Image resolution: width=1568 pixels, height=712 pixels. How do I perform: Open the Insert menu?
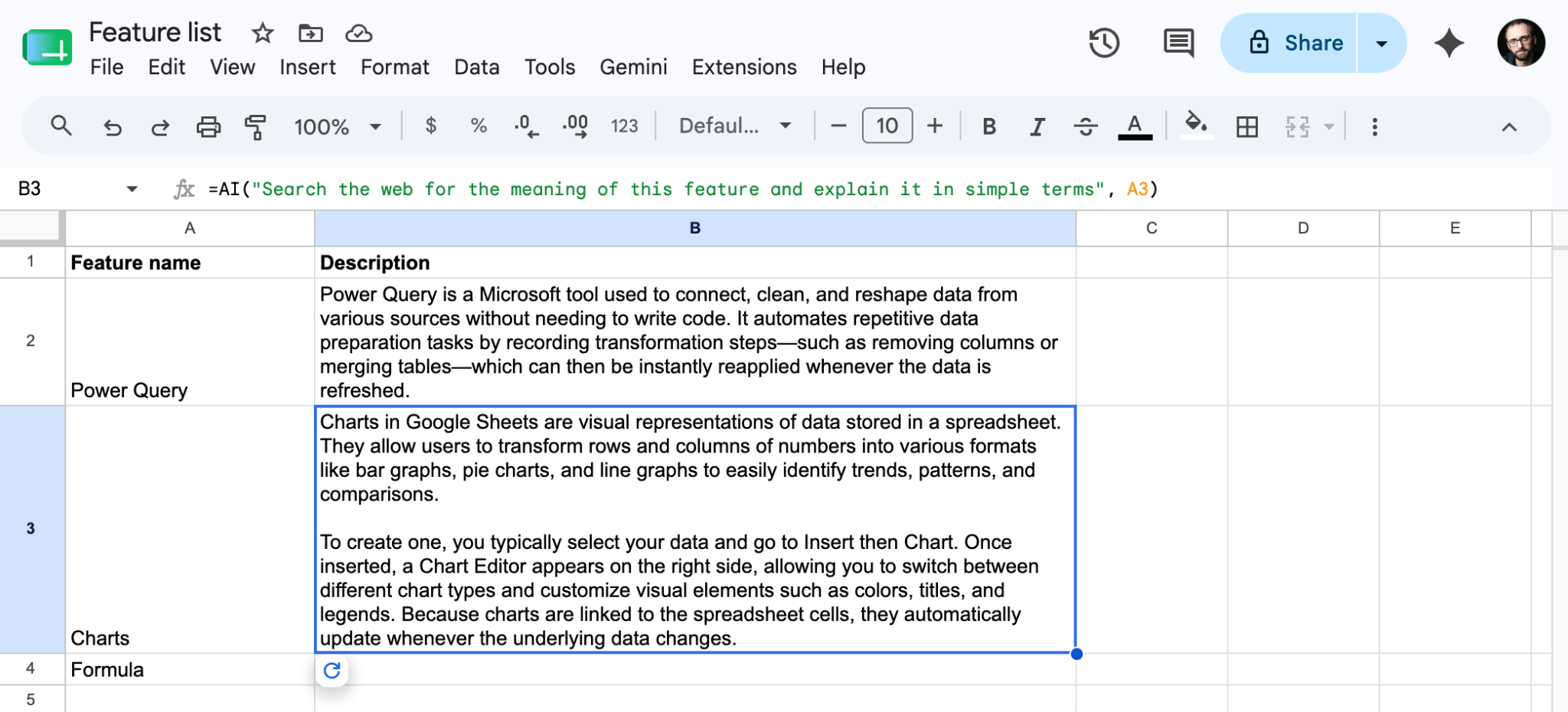pos(308,67)
